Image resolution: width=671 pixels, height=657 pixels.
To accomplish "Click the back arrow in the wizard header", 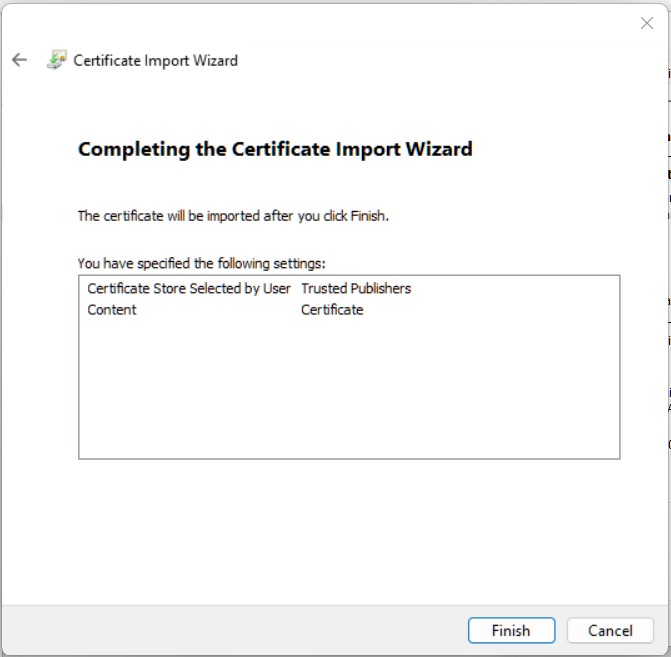I will coord(19,60).
